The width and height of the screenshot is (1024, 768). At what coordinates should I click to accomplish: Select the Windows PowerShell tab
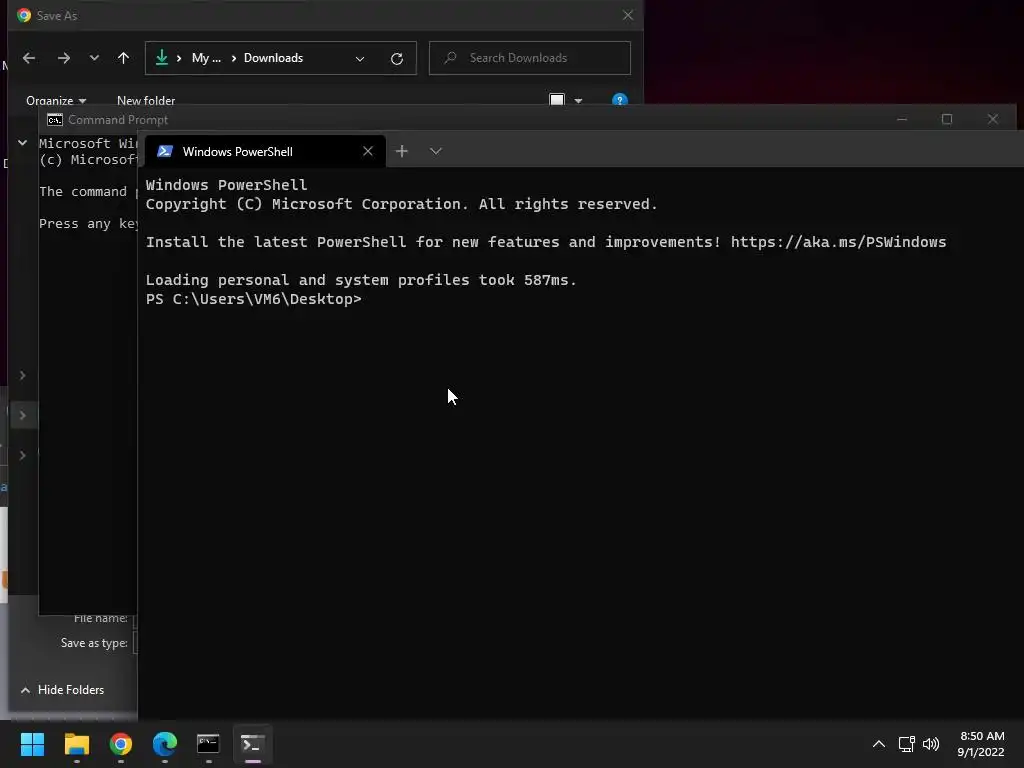click(x=264, y=152)
